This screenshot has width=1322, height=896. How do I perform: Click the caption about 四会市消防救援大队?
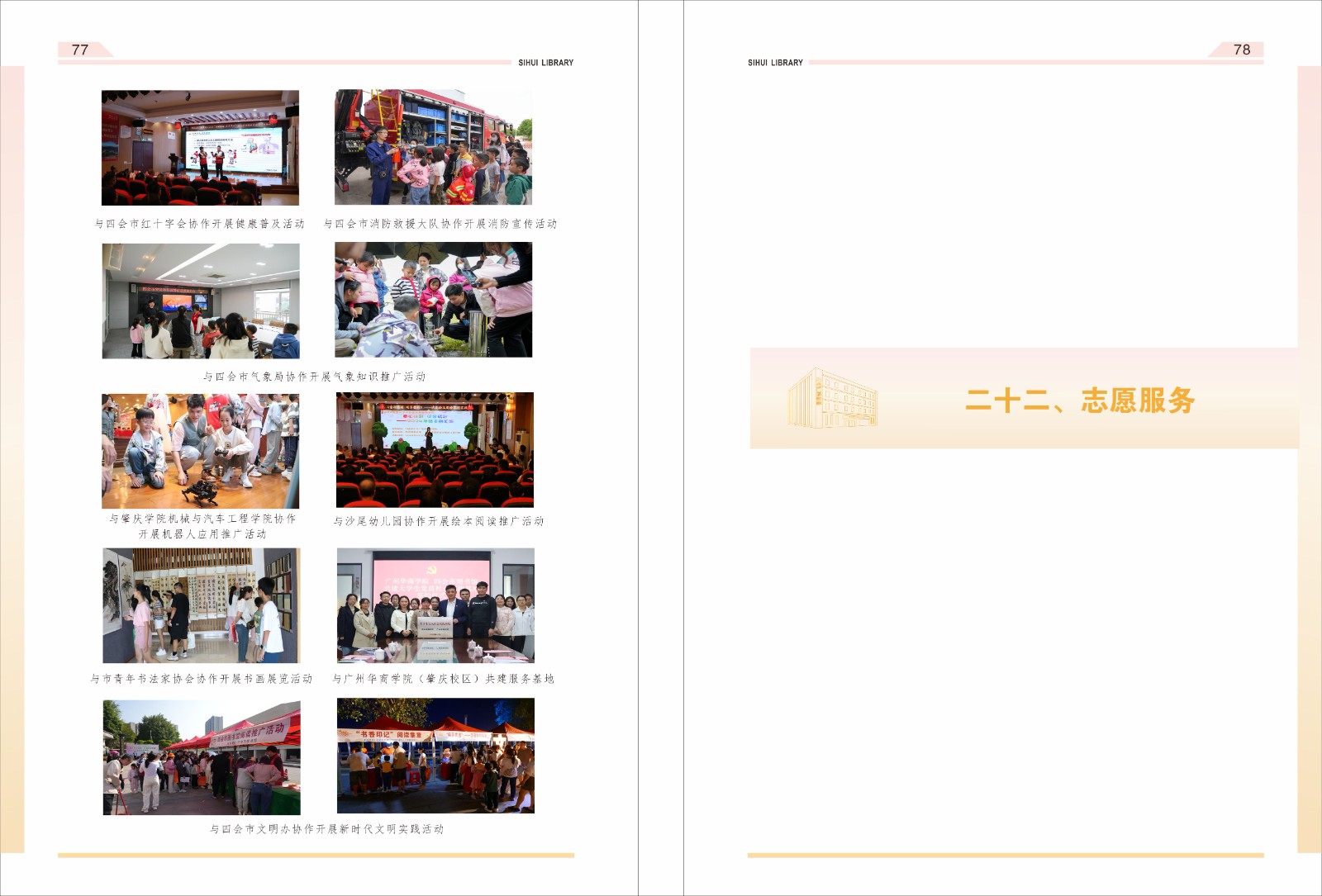tap(440, 224)
